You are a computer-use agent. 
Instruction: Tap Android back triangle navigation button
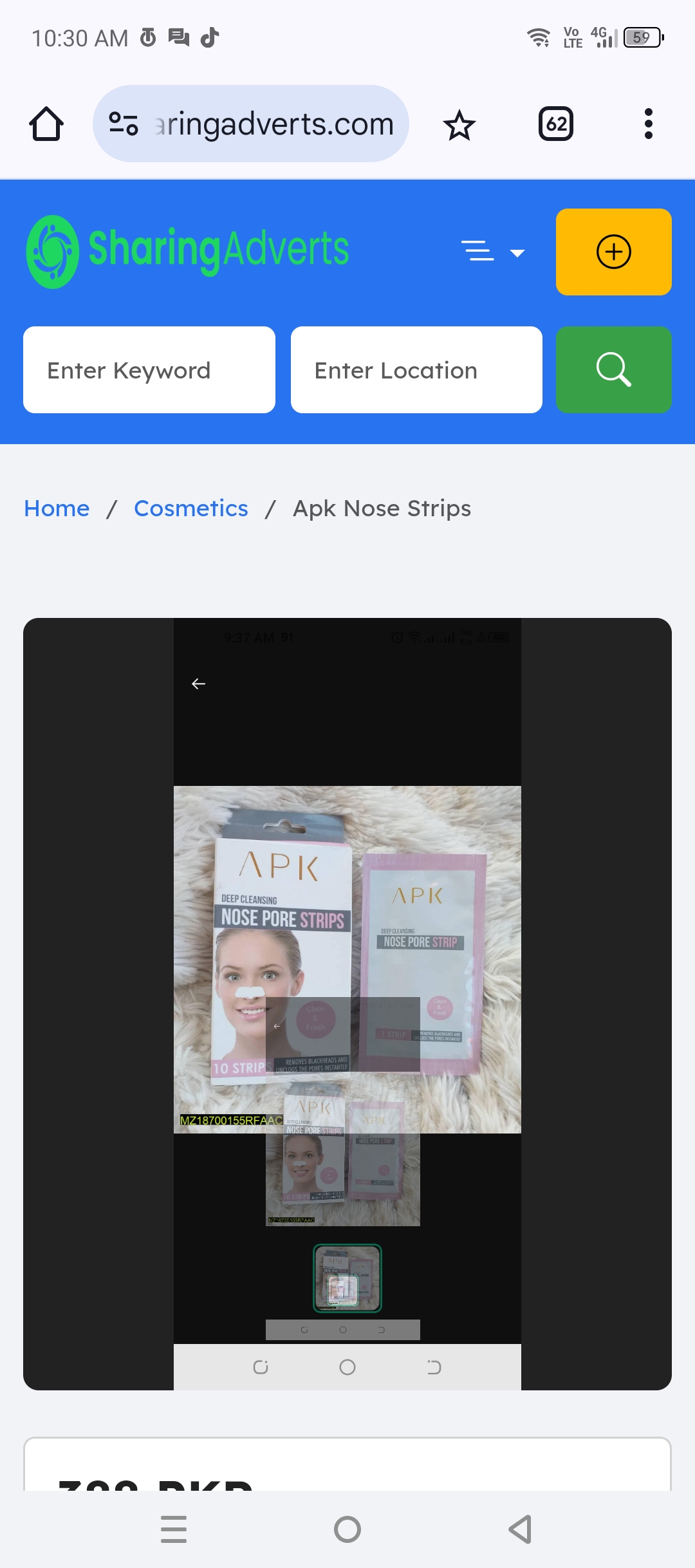tap(521, 1529)
